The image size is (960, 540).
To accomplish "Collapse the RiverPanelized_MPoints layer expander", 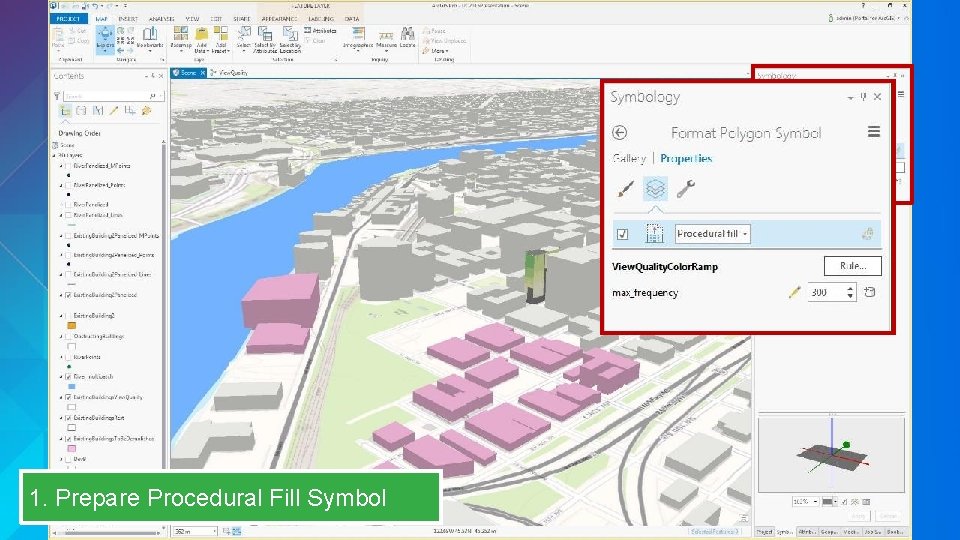I will tap(61, 166).
